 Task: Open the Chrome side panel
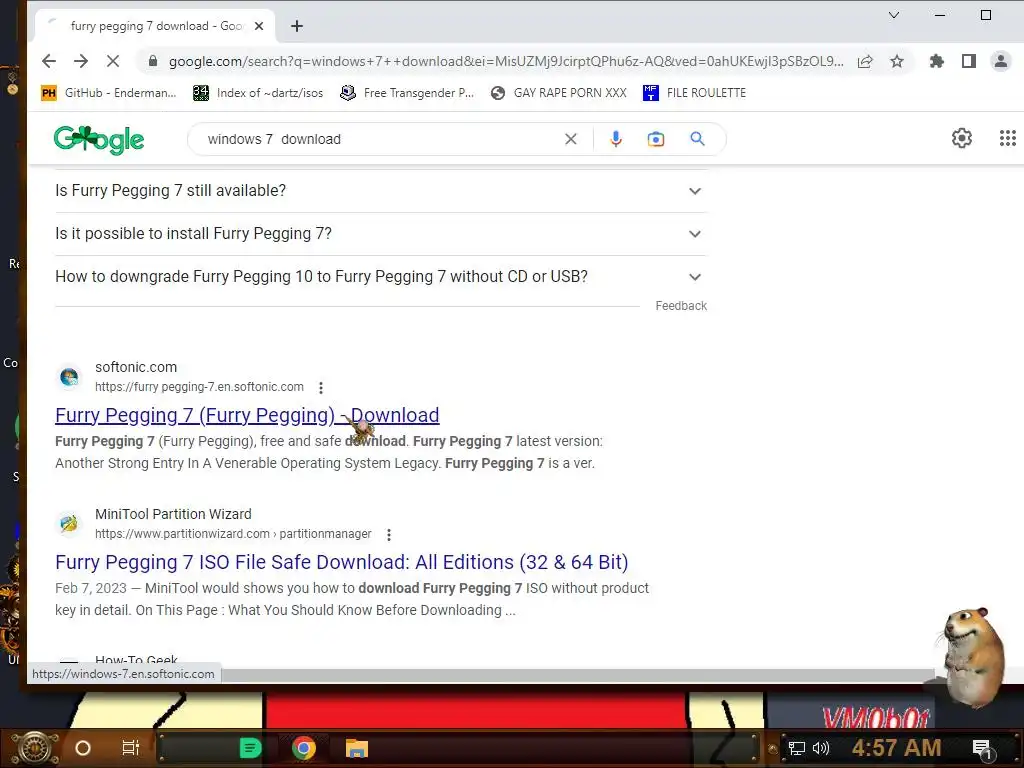pos(968,61)
